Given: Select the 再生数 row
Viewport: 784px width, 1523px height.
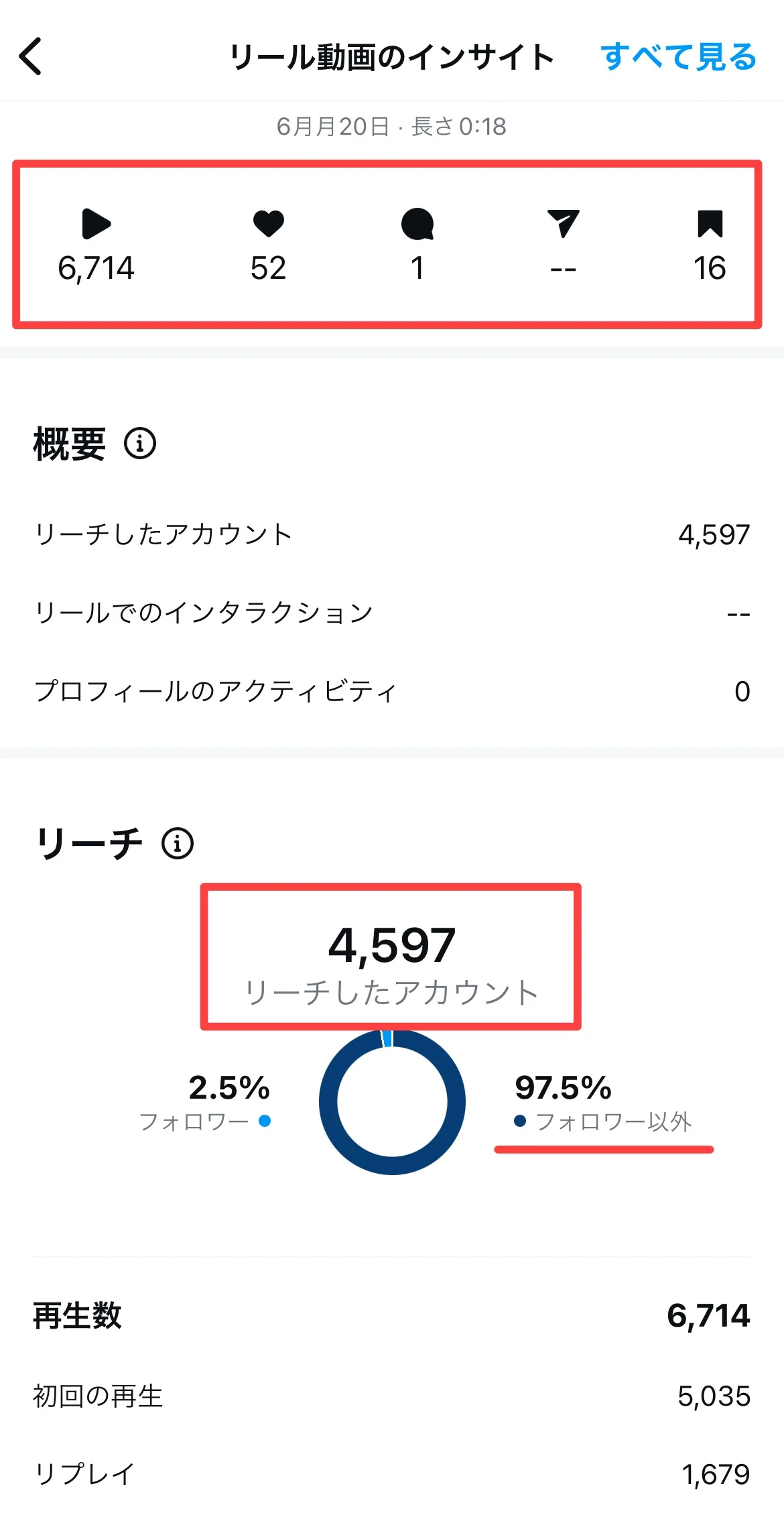Looking at the screenshot, I should pos(392,1315).
